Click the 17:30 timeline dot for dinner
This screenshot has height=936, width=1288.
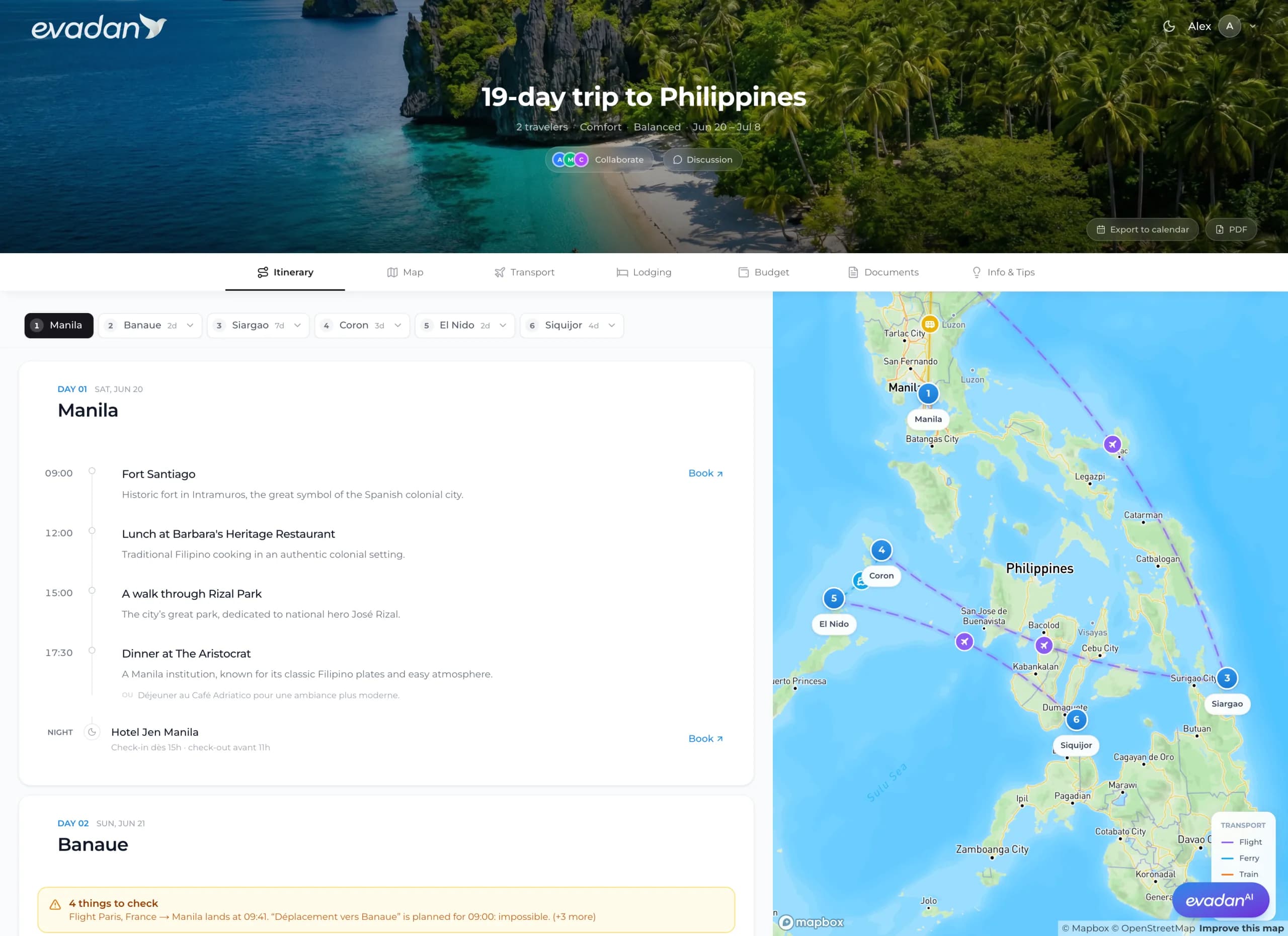(92, 650)
